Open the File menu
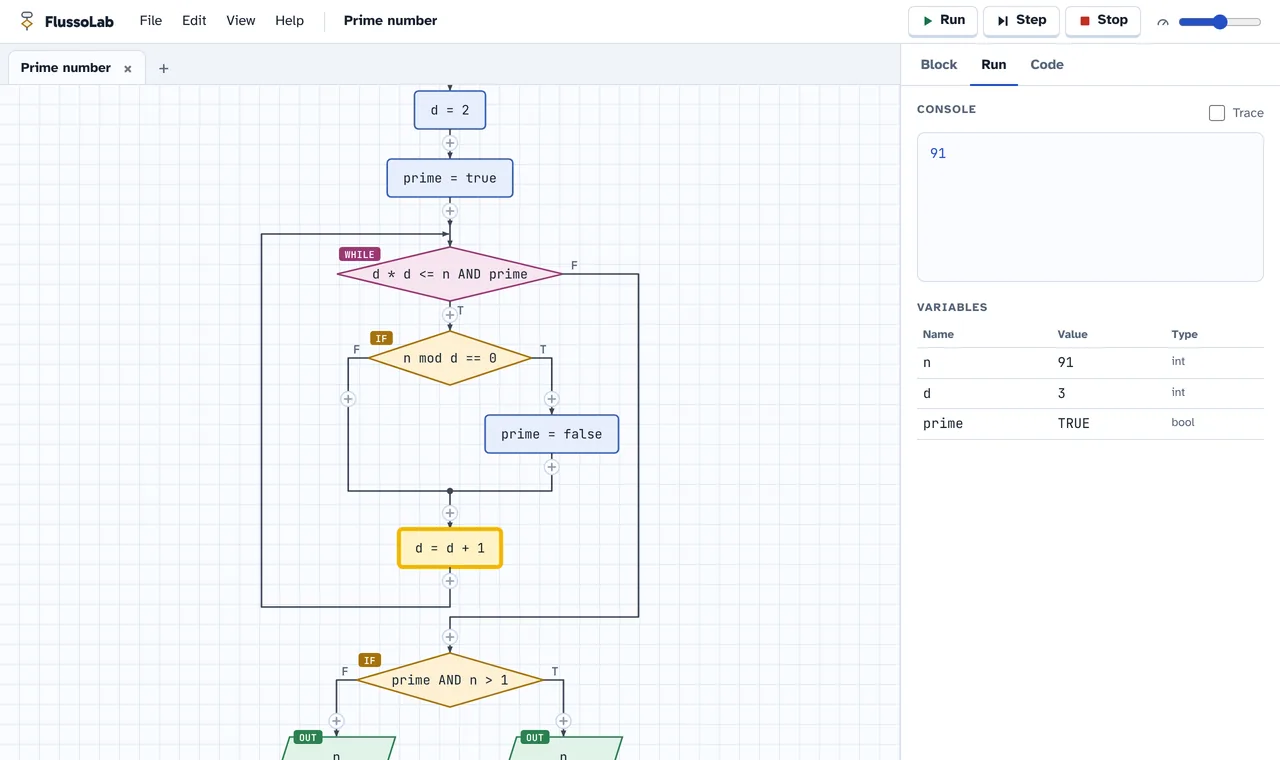The width and height of the screenshot is (1280, 760). click(151, 20)
